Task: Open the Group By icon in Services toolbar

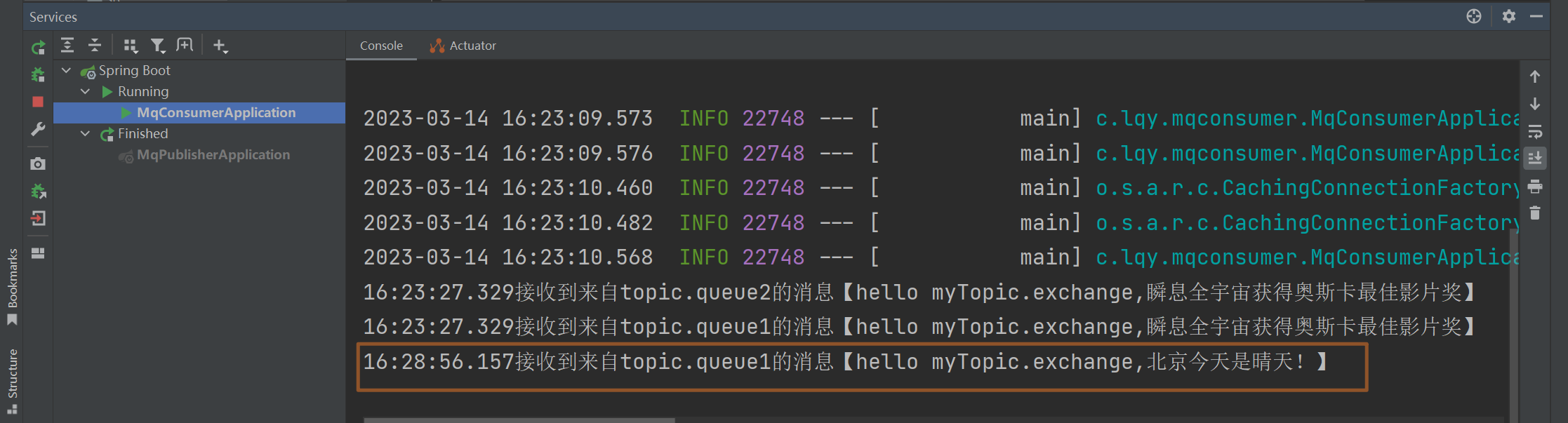Action: click(131, 46)
